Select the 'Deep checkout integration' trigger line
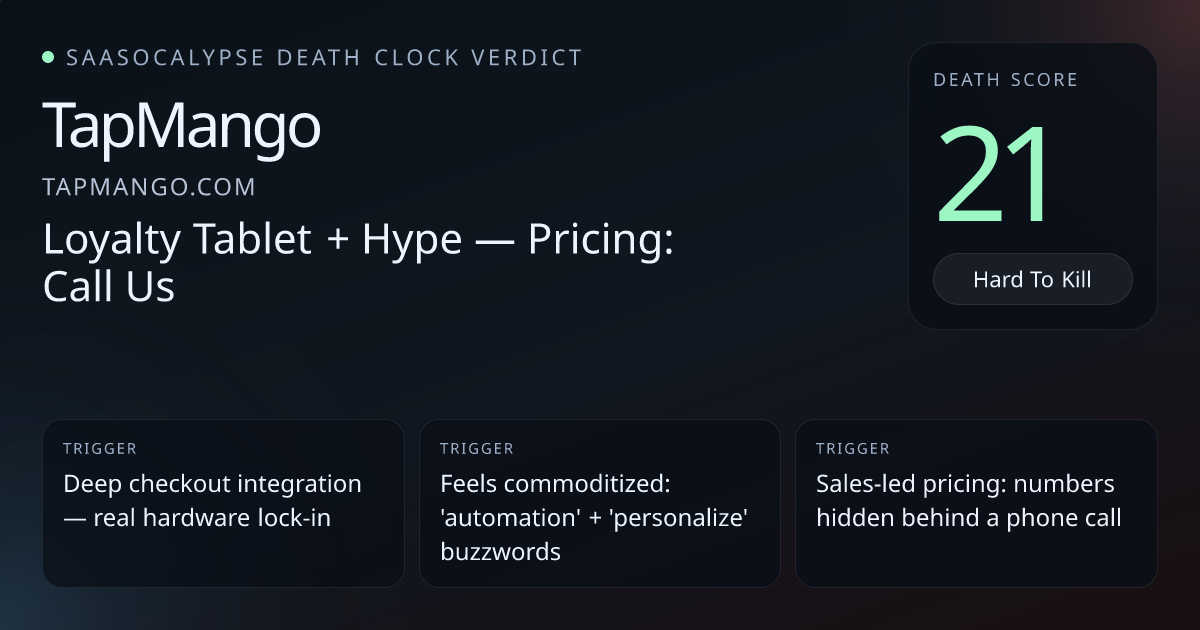Viewport: 1200px width, 630px height. [x=212, y=484]
